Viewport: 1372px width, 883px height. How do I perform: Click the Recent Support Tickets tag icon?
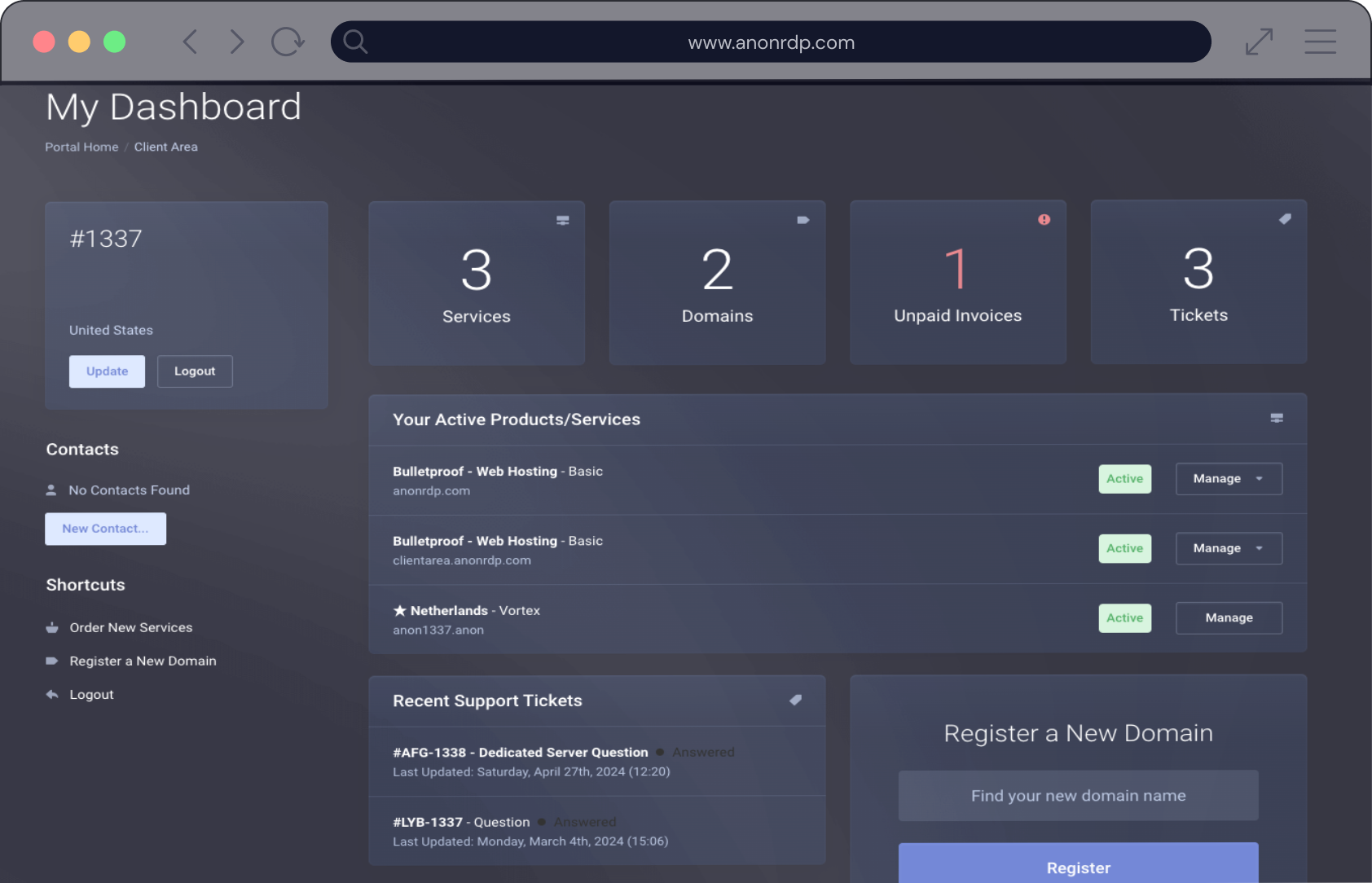pos(796,700)
